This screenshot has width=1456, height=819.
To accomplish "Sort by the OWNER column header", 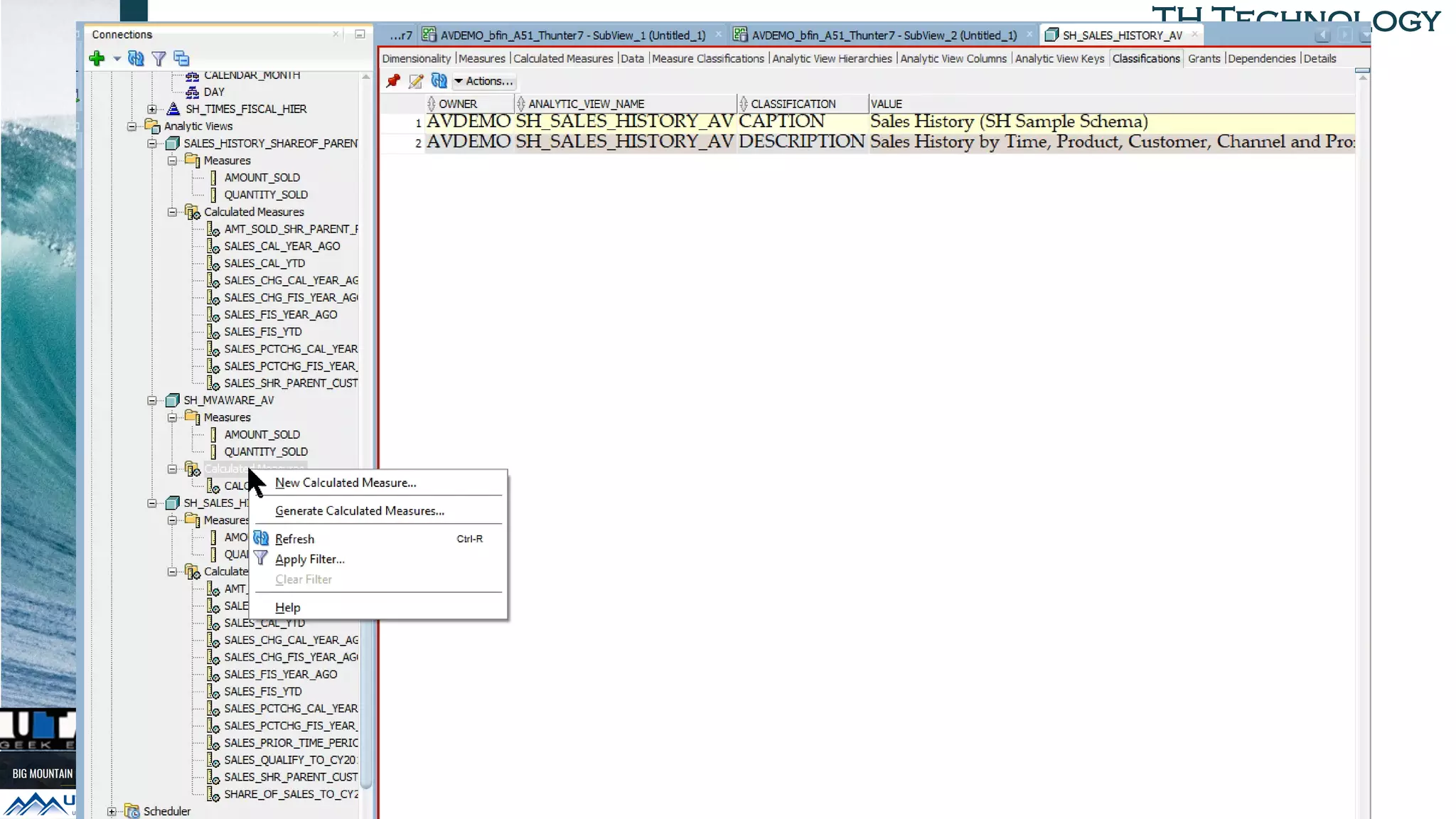I will click(470, 104).
